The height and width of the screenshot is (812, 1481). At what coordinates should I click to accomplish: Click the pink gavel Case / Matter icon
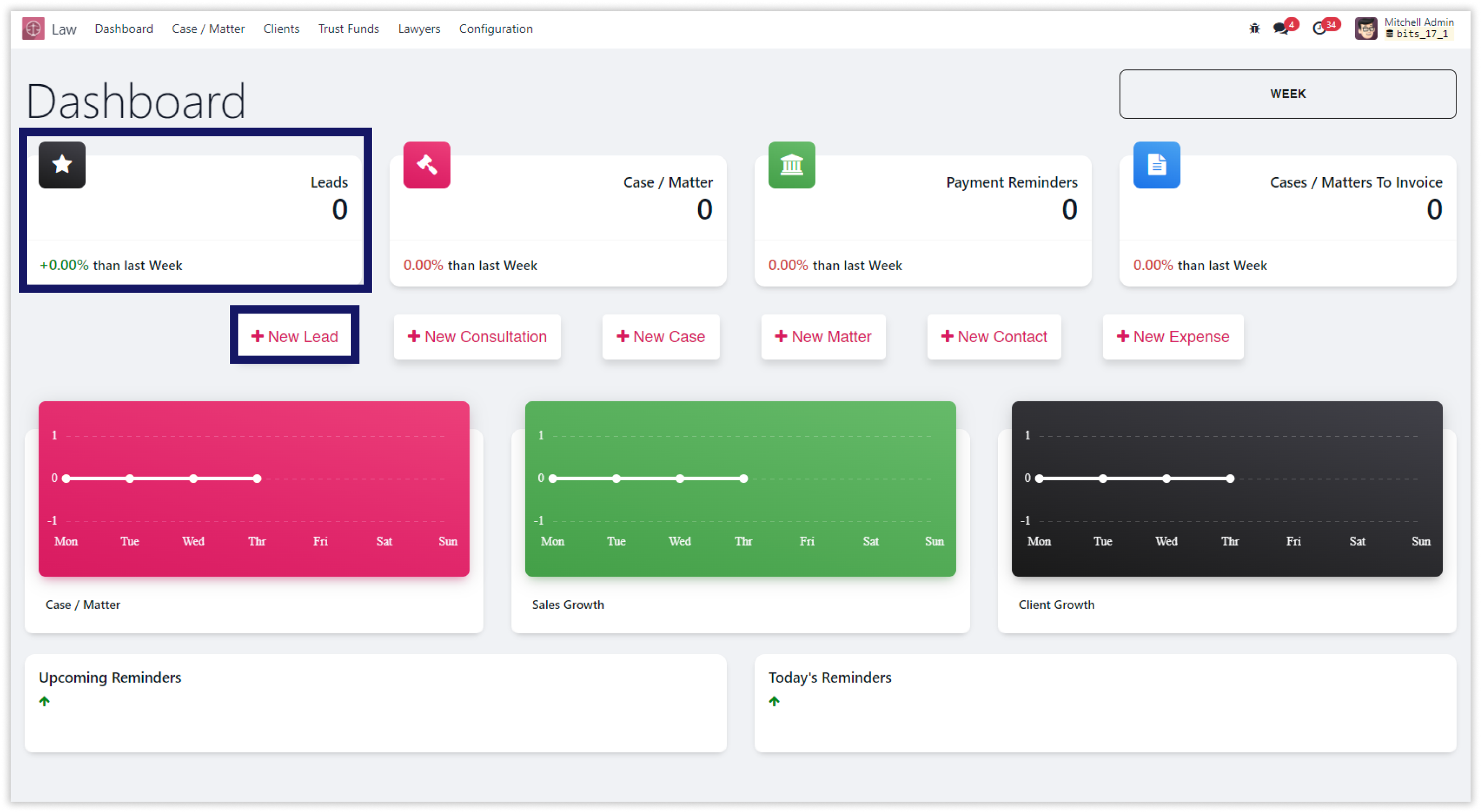point(426,165)
